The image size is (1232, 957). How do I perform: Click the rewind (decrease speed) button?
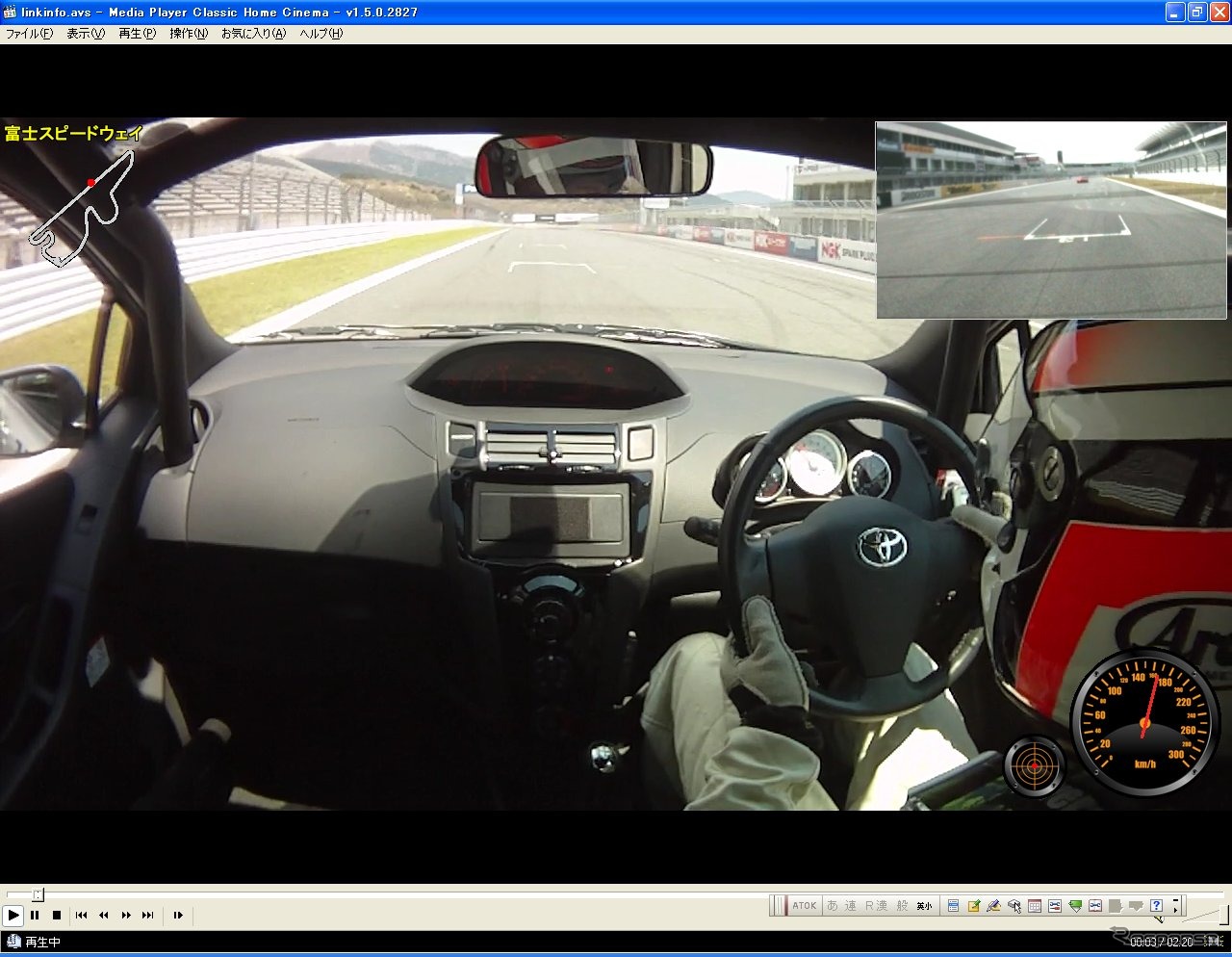104,916
